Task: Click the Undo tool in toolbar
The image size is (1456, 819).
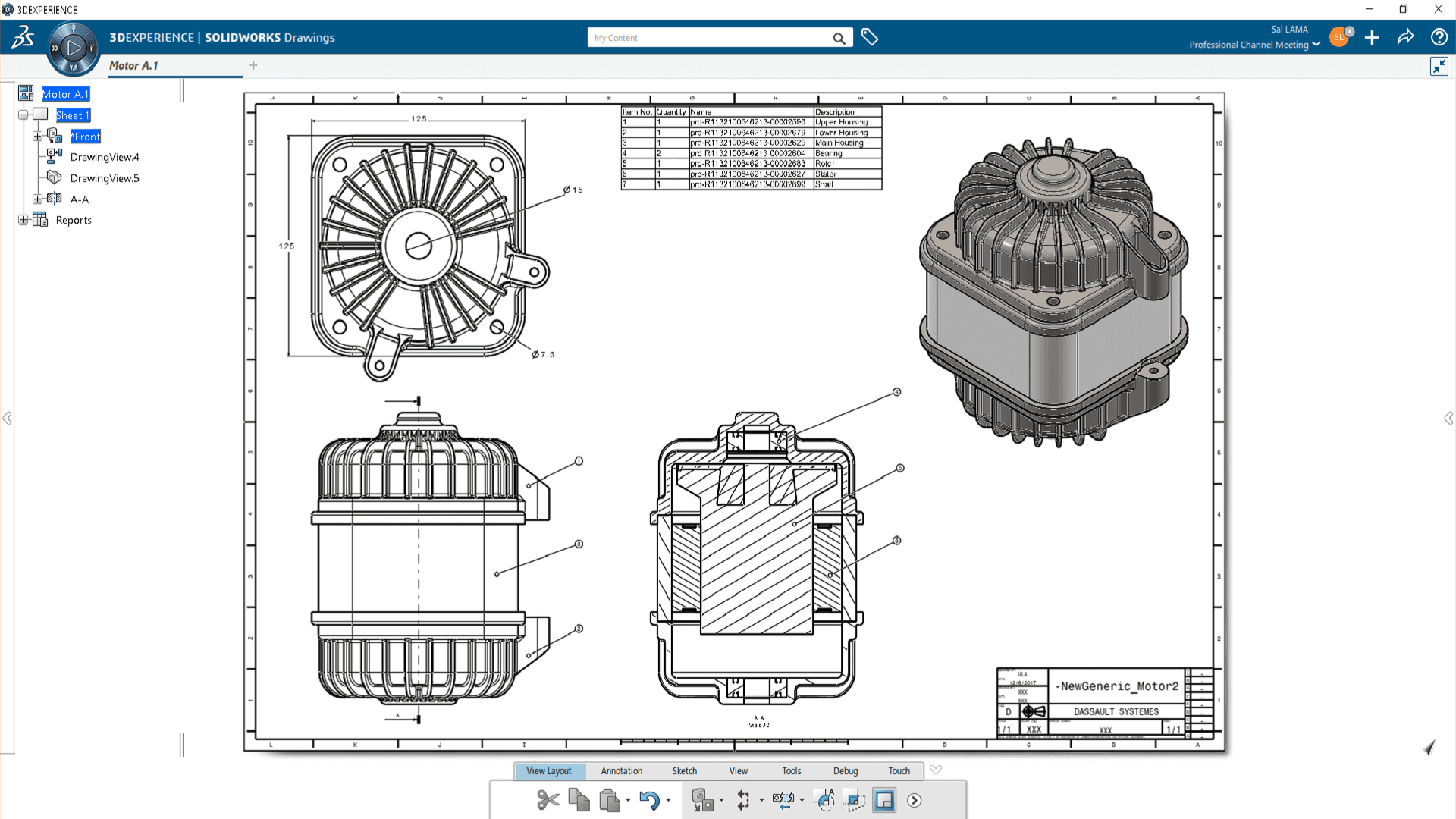Action: [649, 800]
